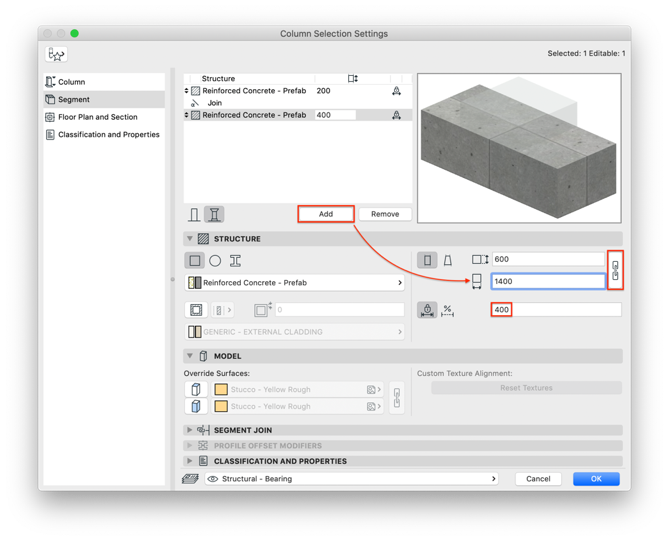Open the Structural - Bearing layer dropdown
This screenshot has height=539, width=668.
tap(352, 479)
